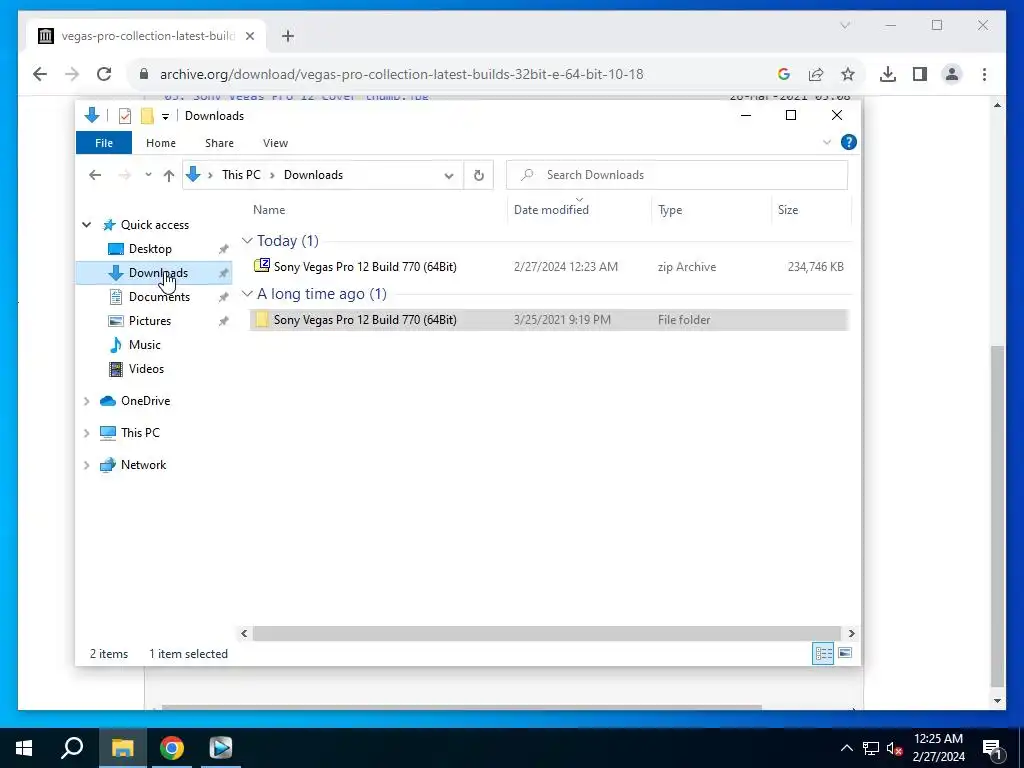Viewport: 1024px width, 768px height.
Task: Open Documents in navigation pane
Action: pos(159,297)
